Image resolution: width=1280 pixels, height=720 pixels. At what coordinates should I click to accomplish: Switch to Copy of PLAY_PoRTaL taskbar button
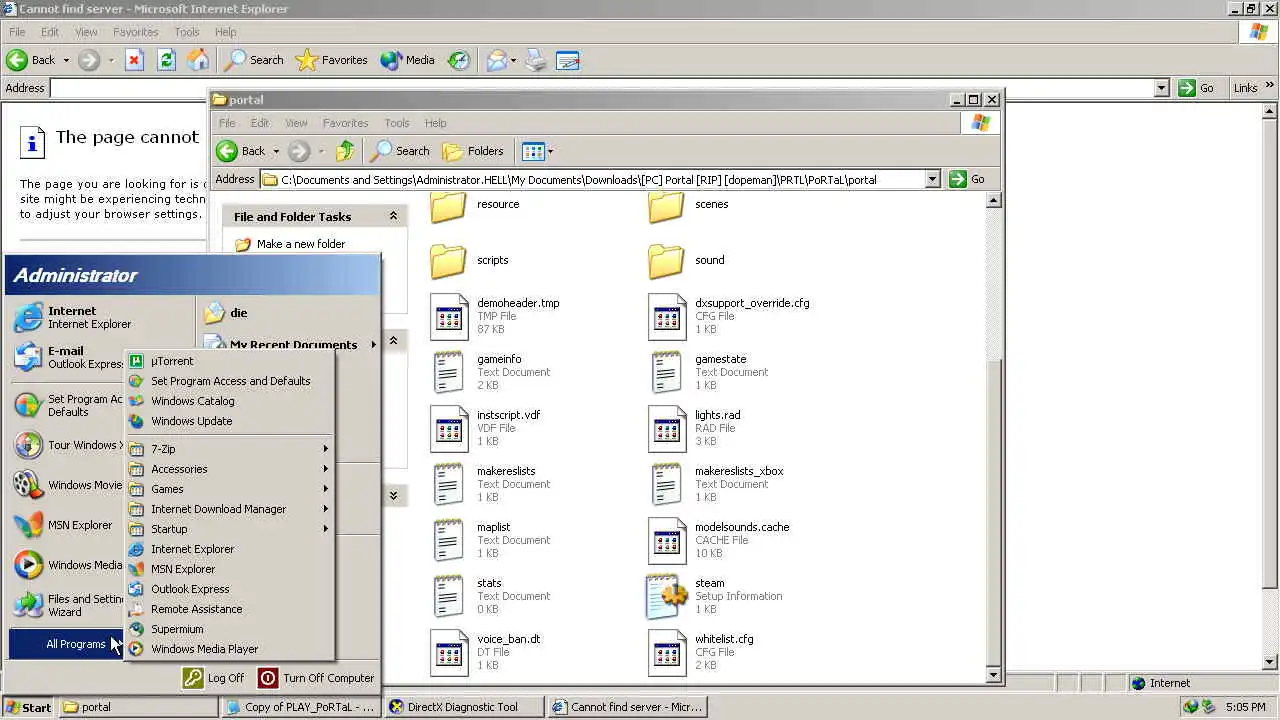click(300, 707)
